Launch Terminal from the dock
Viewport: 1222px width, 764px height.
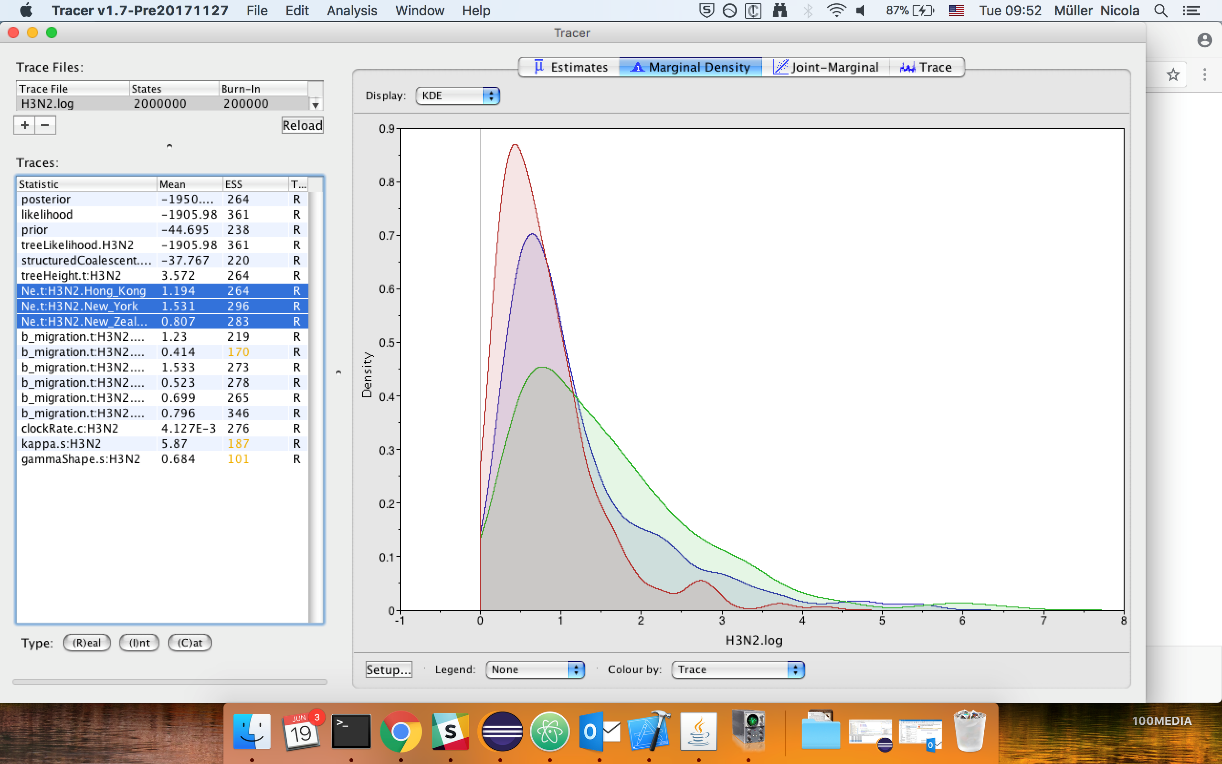pyautogui.click(x=351, y=732)
